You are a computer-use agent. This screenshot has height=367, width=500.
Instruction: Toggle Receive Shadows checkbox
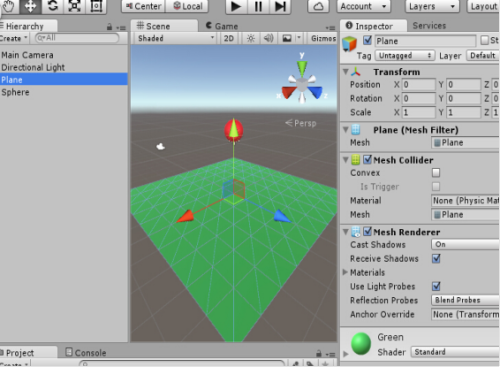436,259
